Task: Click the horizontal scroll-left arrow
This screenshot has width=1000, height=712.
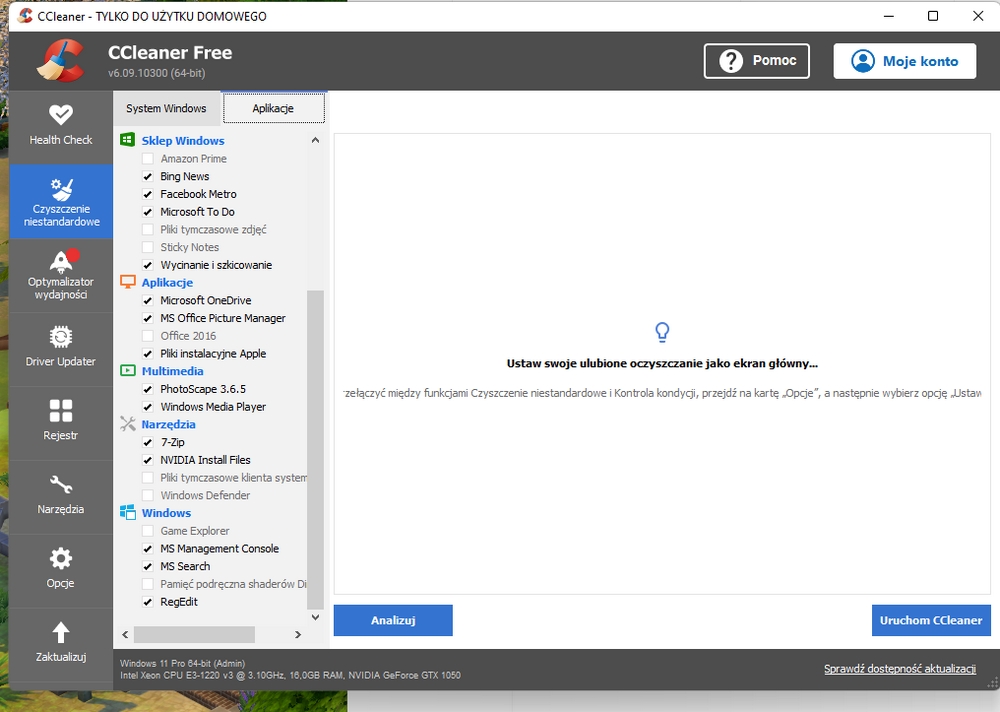Action: [x=125, y=634]
